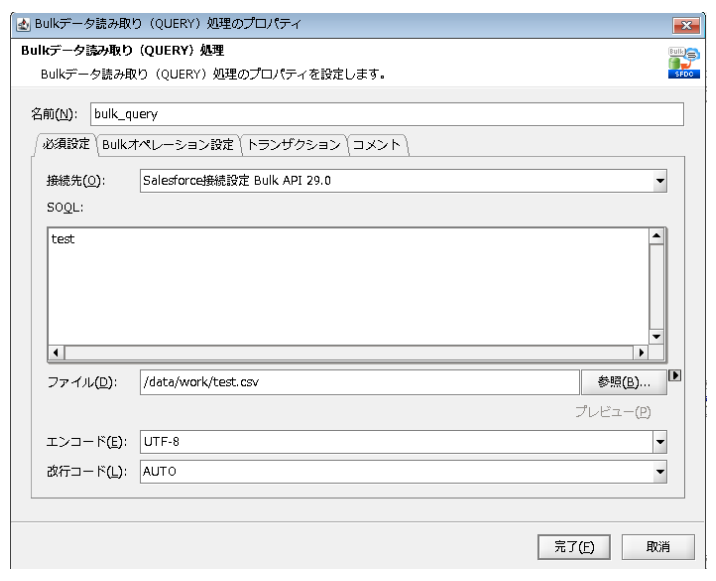Viewport: 716px width, 581px height.
Task: Click the 参照(B)... browse button
Action: 624,382
